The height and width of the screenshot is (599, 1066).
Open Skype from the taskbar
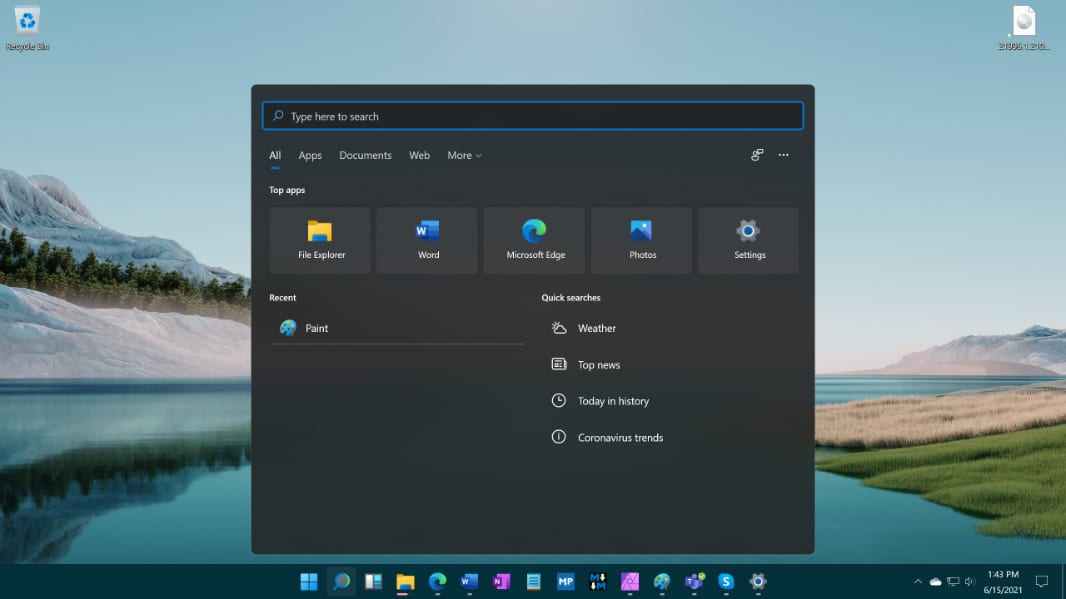[x=726, y=581]
